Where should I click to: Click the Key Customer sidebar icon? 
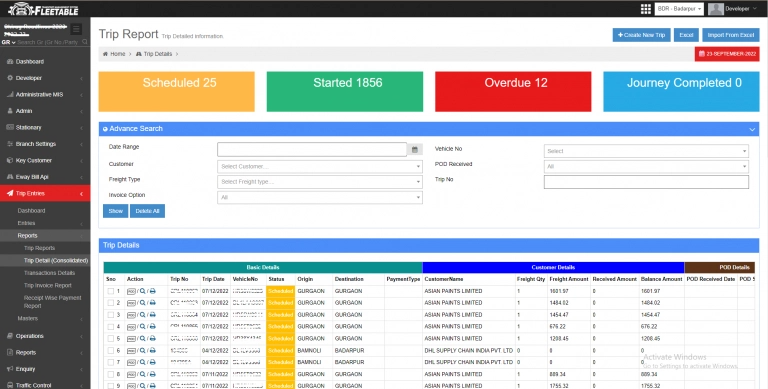point(10,160)
